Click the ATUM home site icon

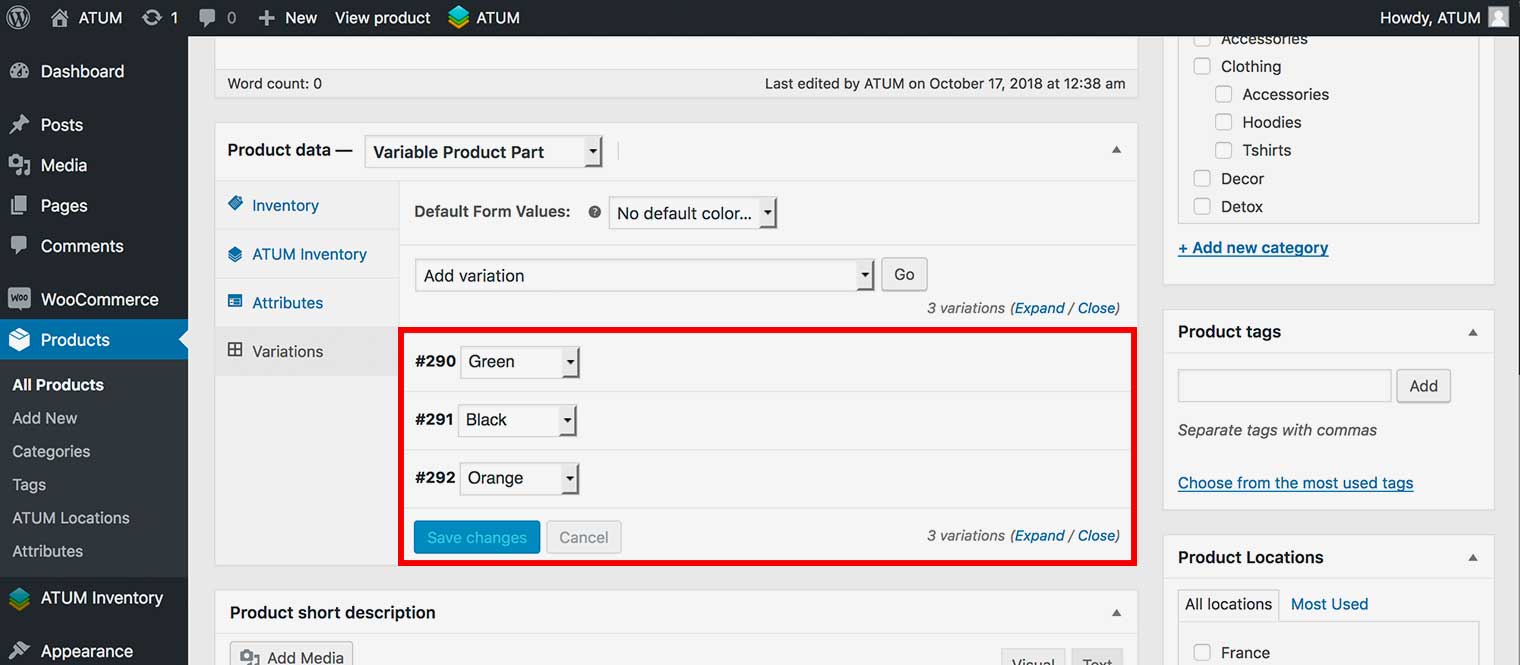(60, 18)
